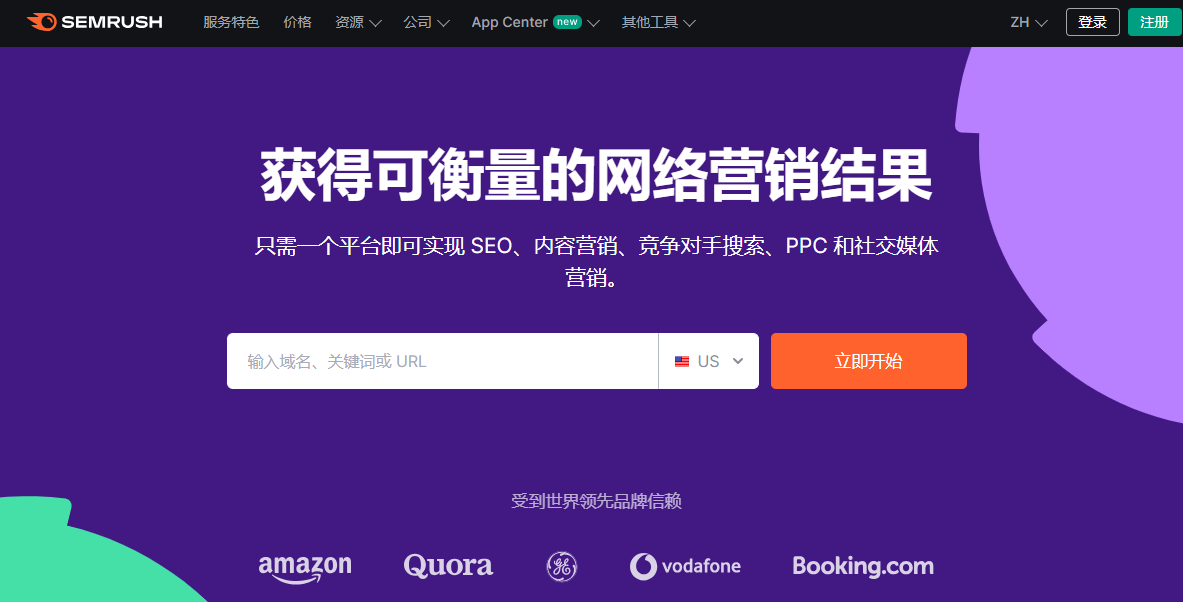Click the GE logo
This screenshot has height=602, width=1183.
tap(561, 567)
